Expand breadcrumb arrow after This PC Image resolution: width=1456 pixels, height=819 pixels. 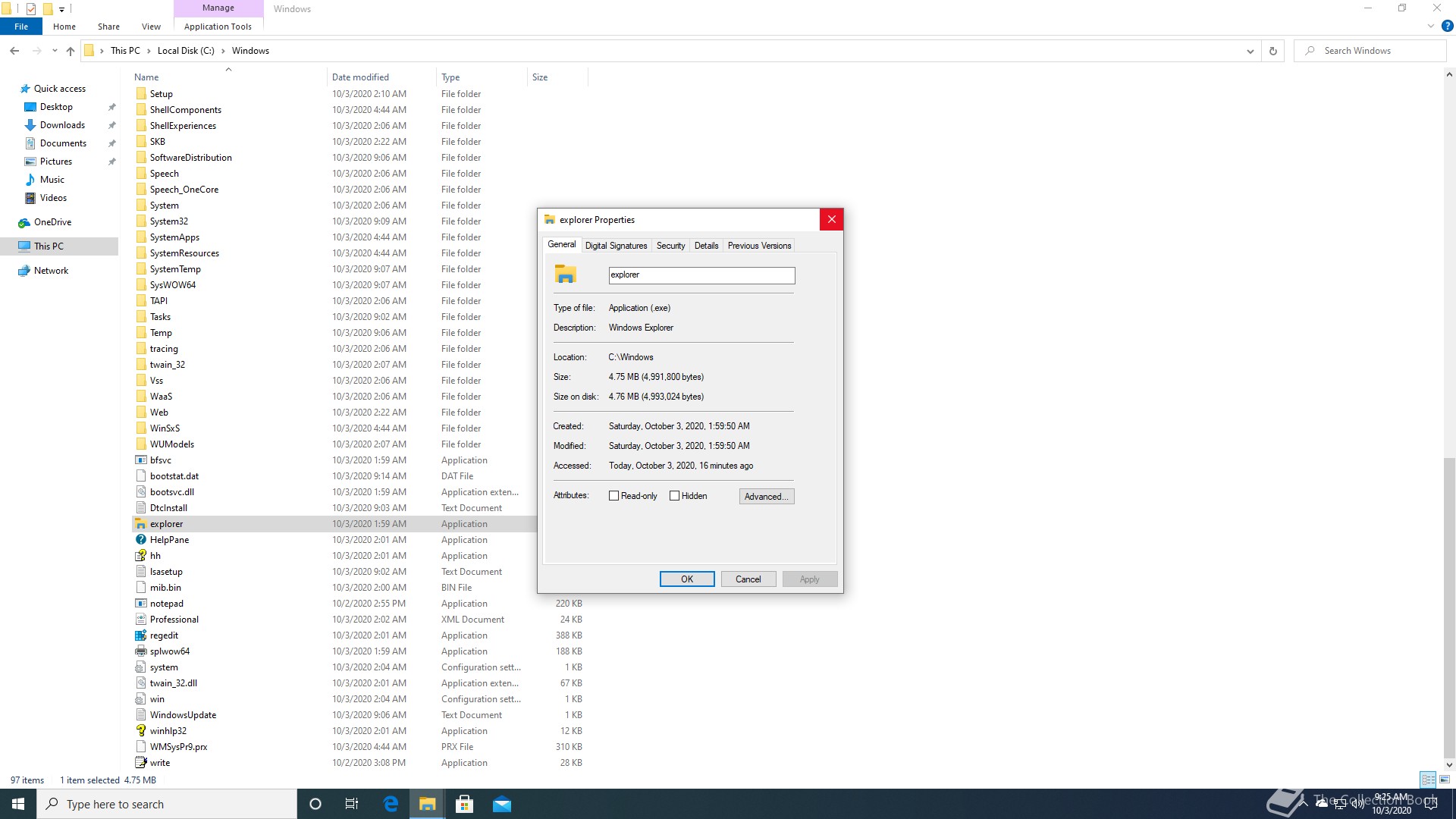(x=149, y=51)
